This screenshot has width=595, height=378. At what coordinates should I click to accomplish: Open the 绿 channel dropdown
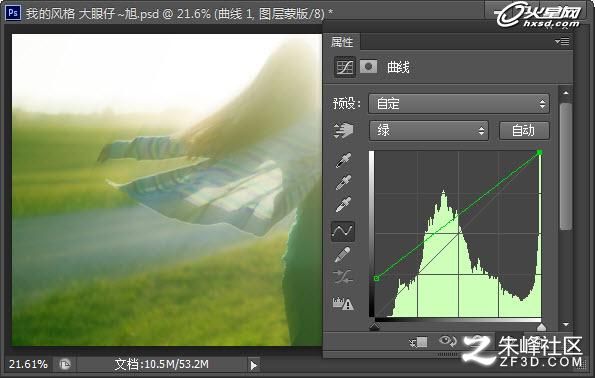pyautogui.click(x=428, y=131)
